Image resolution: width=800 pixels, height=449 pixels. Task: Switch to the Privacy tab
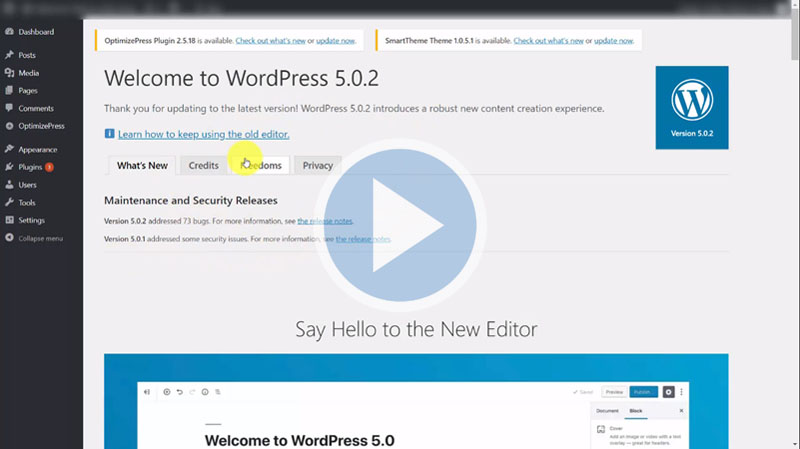pyautogui.click(x=317, y=166)
